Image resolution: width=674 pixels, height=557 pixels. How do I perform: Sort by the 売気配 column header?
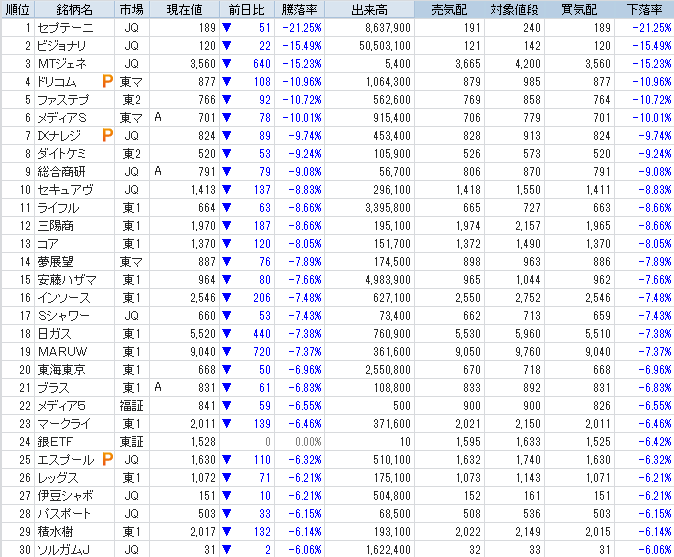tap(449, 9)
